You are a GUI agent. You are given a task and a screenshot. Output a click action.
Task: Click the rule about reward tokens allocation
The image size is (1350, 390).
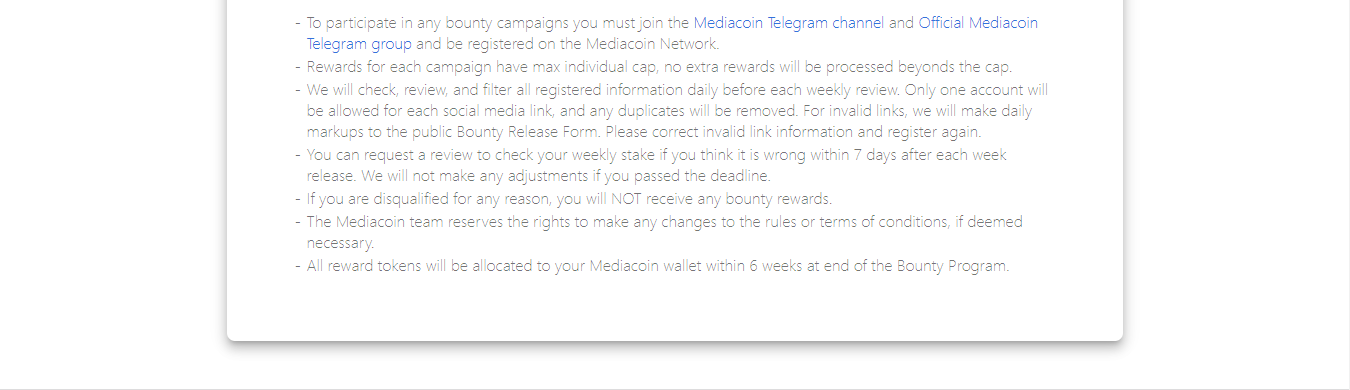tap(658, 266)
